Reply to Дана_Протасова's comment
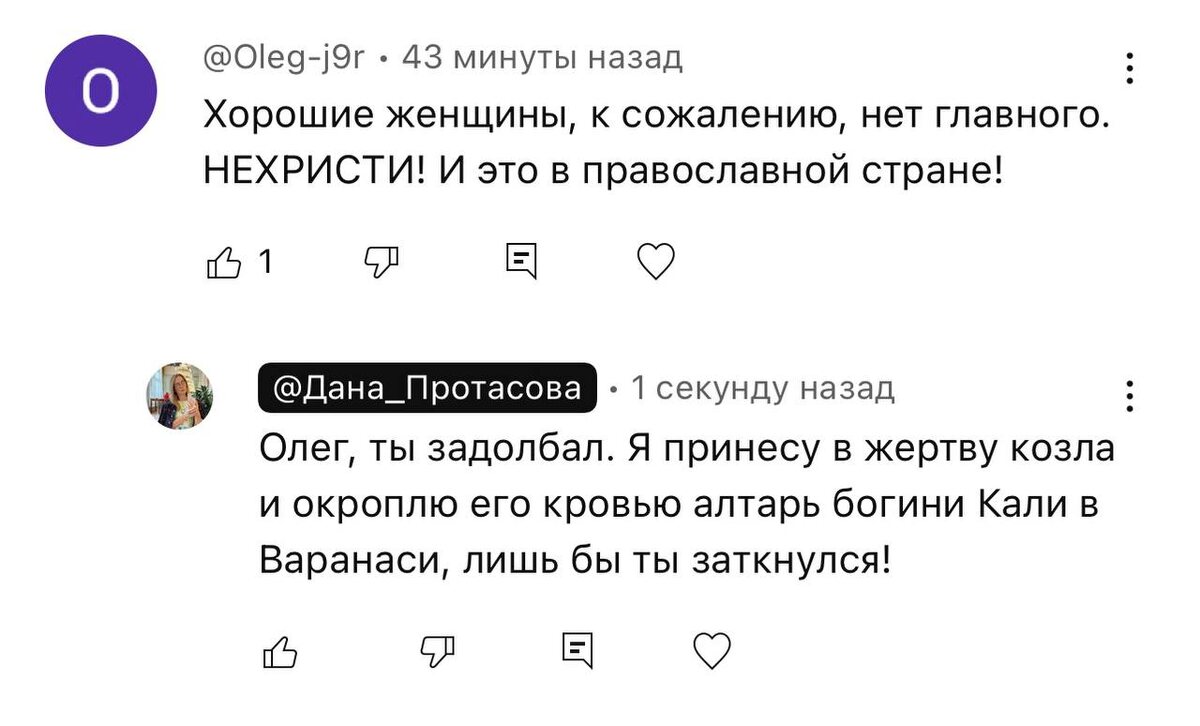This screenshot has width=1200, height=726. pos(578,652)
